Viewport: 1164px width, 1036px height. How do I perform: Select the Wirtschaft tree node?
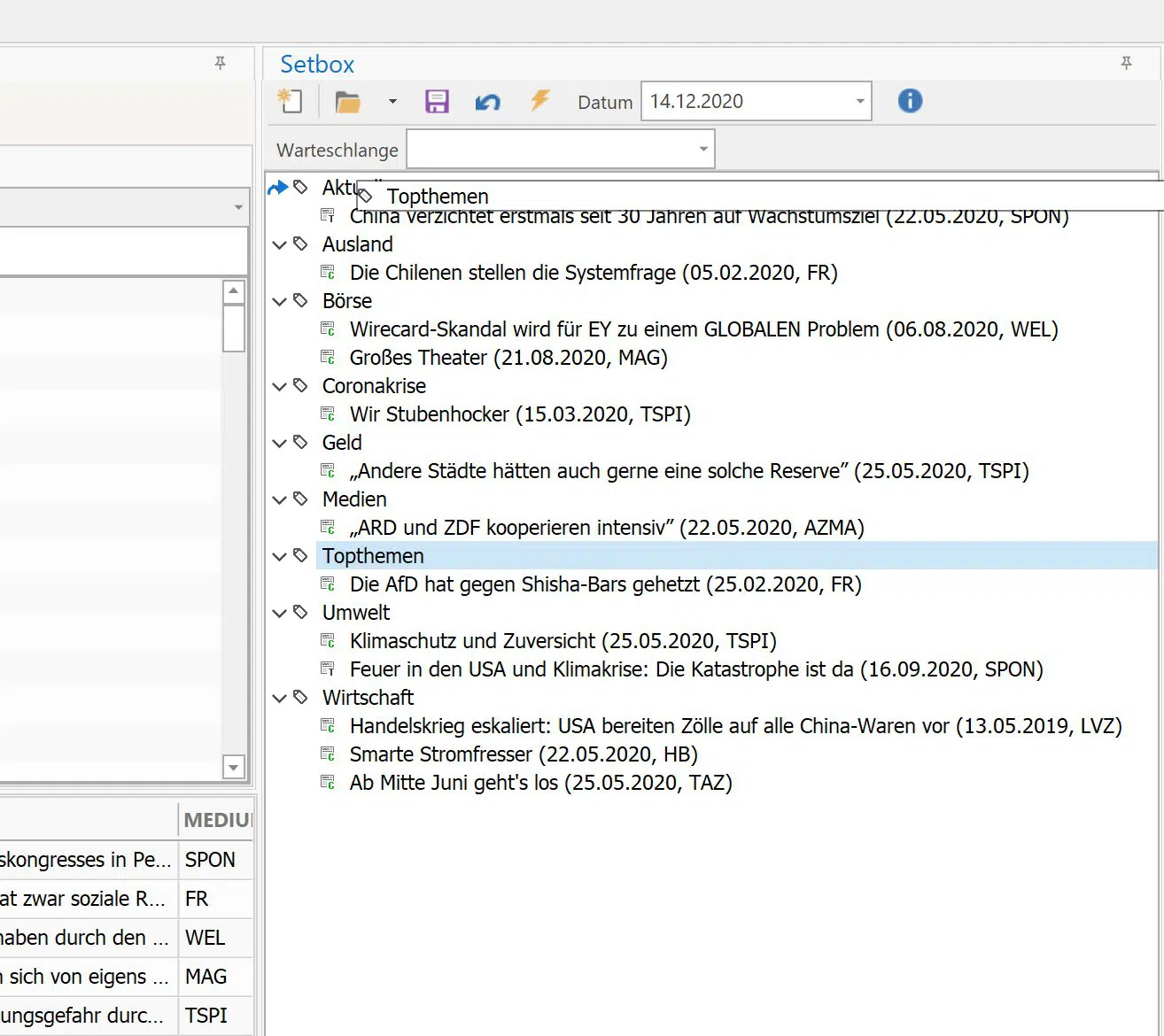click(368, 698)
